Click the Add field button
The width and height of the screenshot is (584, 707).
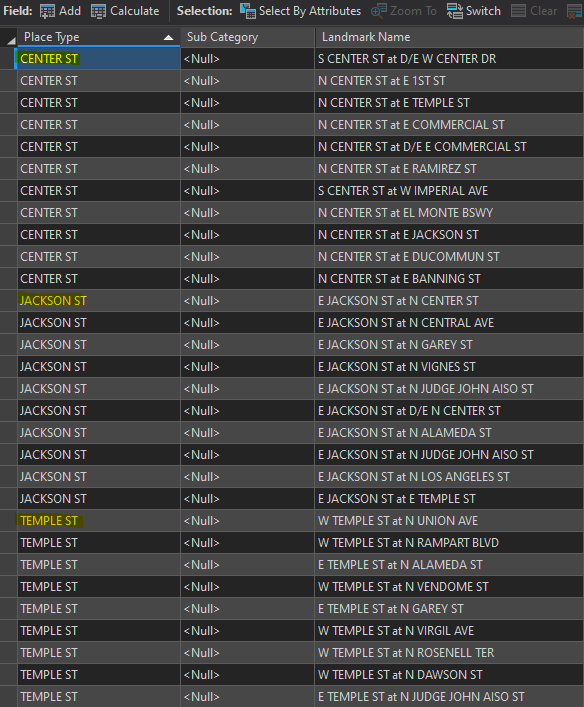60,11
